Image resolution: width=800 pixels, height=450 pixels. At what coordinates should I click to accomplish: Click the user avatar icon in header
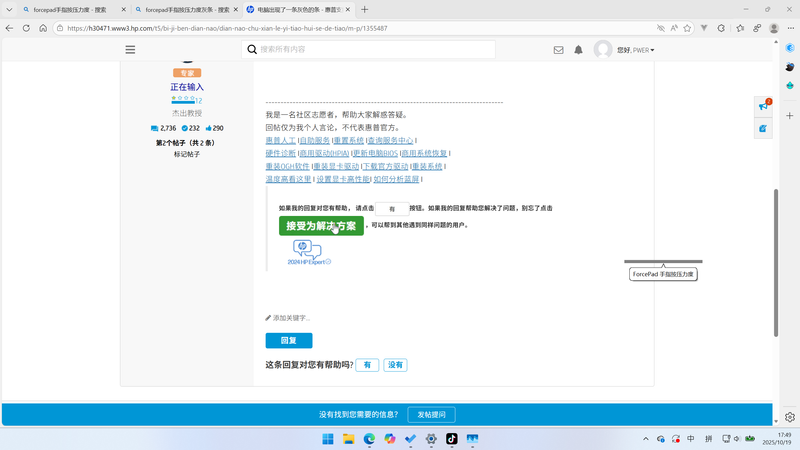(x=602, y=49)
